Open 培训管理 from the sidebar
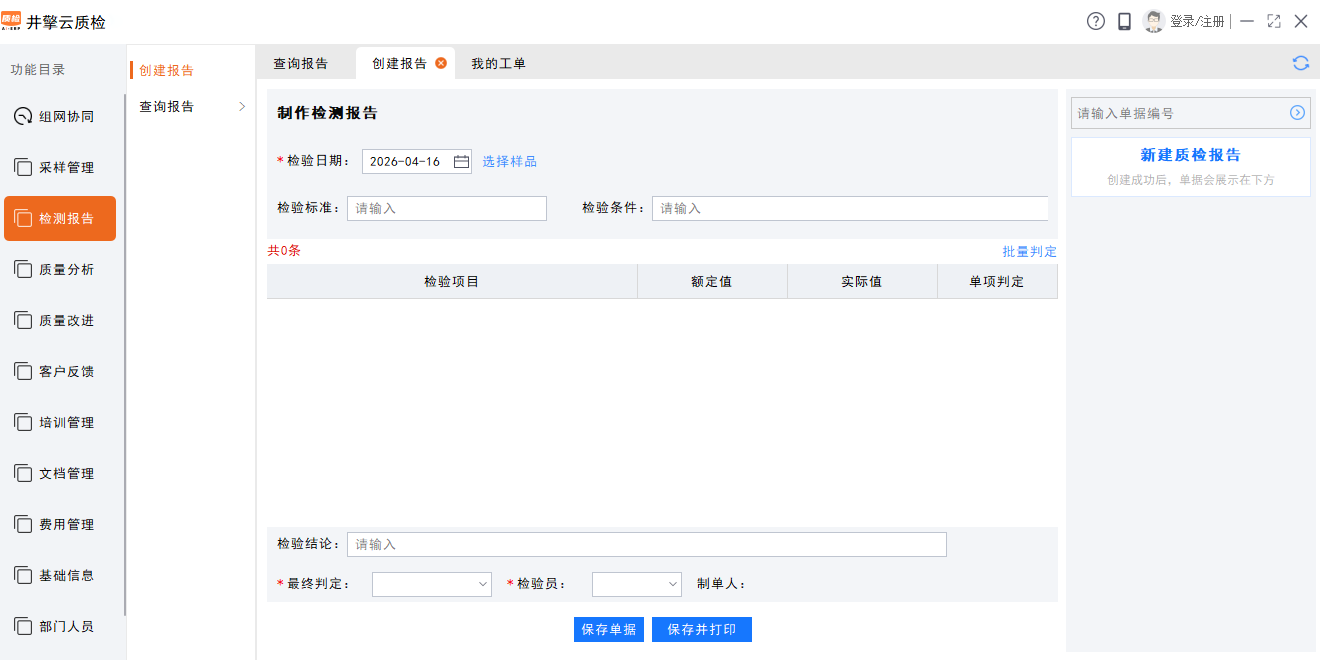Screen dimensions: 1320x660 click(60, 421)
